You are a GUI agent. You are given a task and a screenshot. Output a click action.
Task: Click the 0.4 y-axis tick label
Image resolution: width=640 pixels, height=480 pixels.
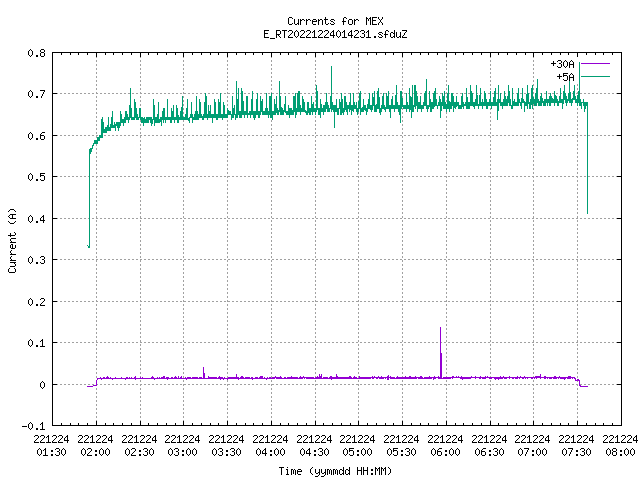click(x=36, y=219)
